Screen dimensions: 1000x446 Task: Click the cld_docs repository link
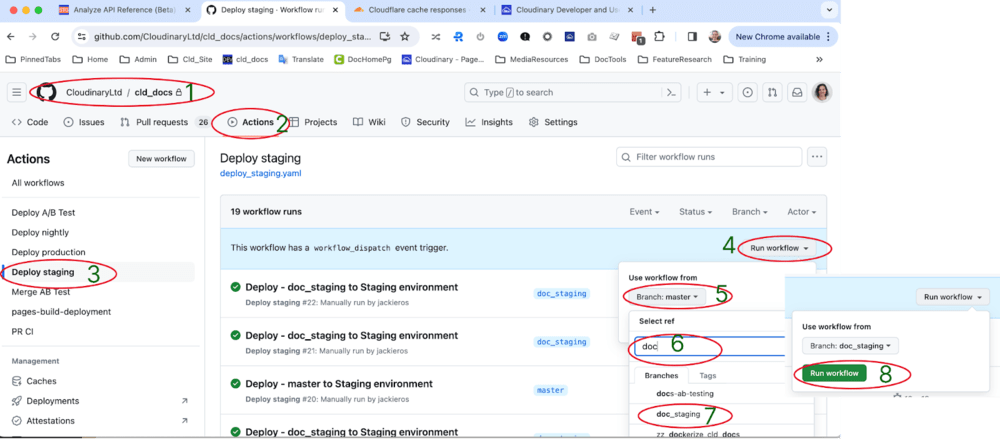[x=153, y=93]
